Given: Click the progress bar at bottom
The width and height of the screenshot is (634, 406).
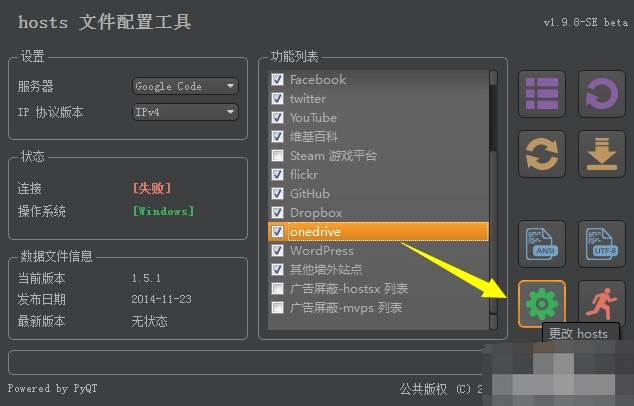Looking at the screenshot, I should [x=246, y=362].
